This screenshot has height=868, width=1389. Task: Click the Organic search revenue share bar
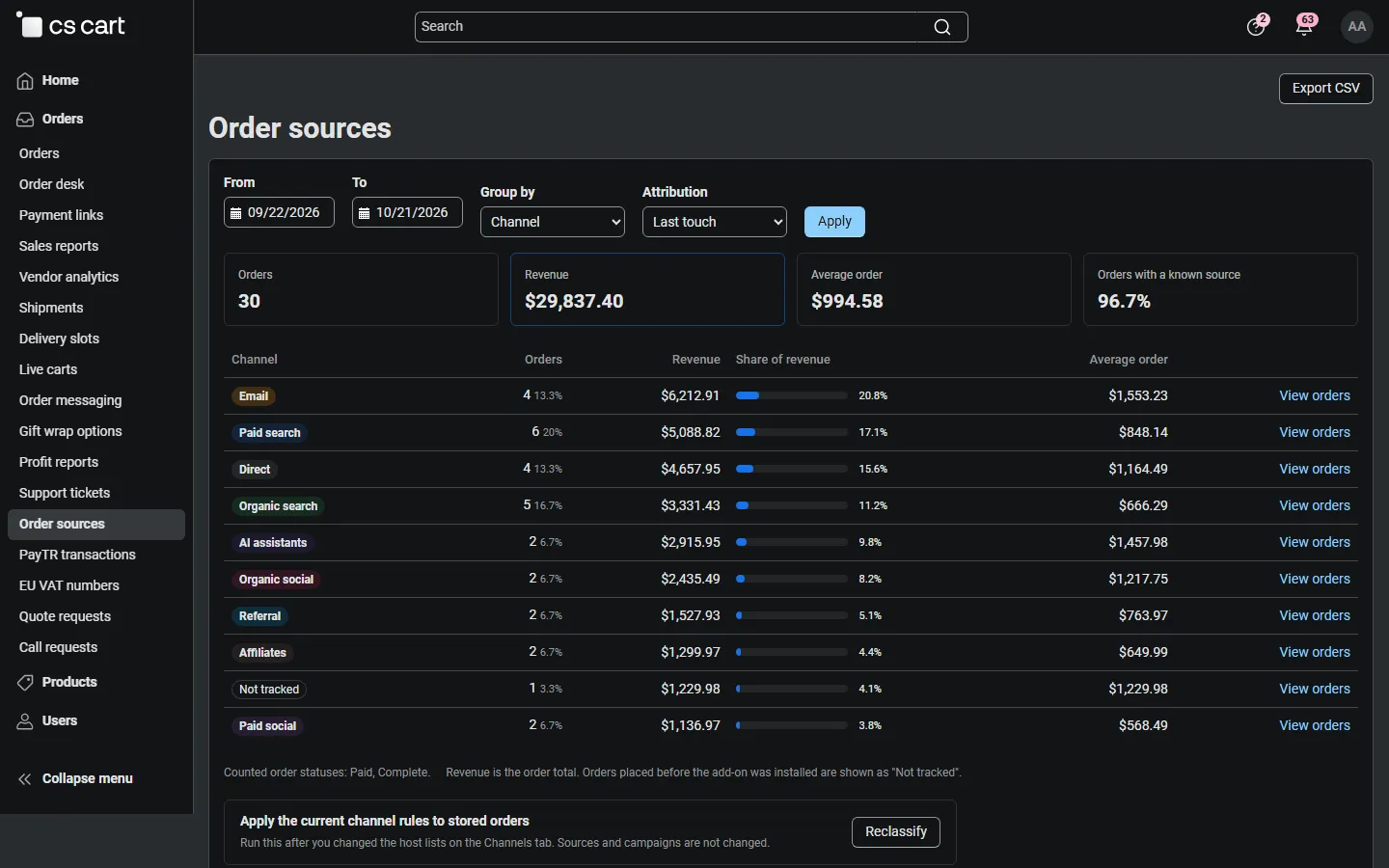791,506
